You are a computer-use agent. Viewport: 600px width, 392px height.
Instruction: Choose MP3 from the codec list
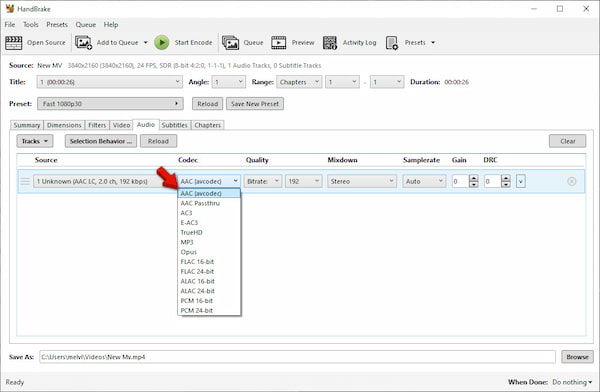click(209, 242)
